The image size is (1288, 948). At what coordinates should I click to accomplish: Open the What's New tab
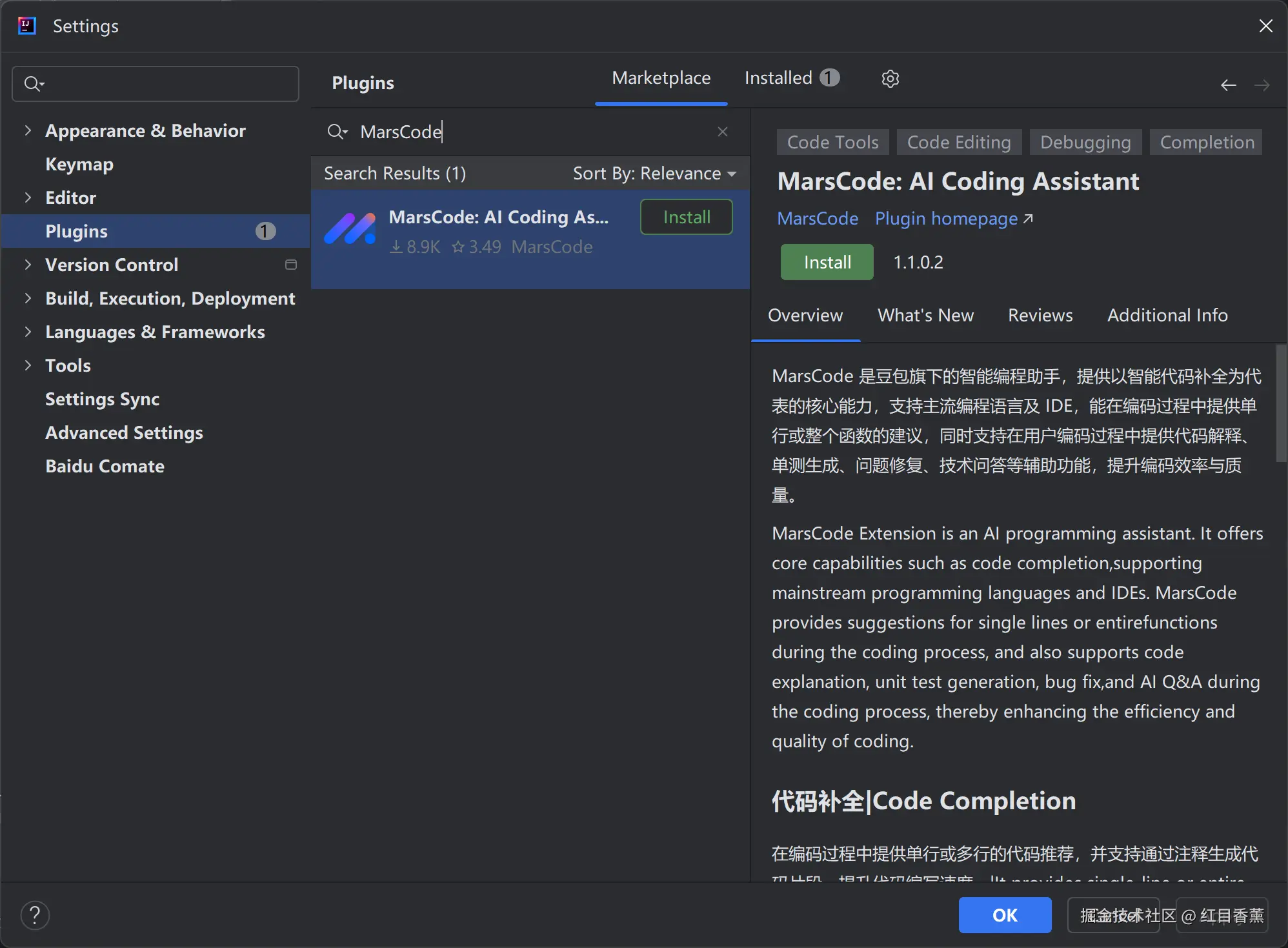(925, 315)
